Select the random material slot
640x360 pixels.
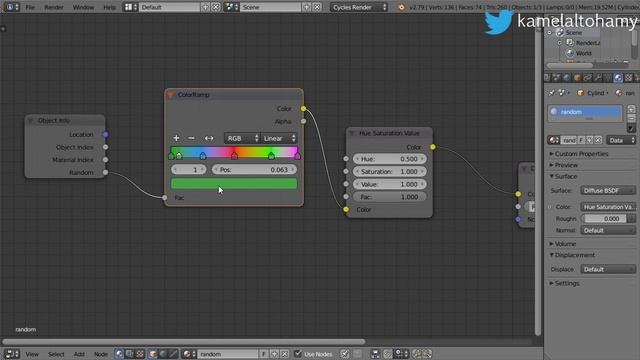click(585, 112)
